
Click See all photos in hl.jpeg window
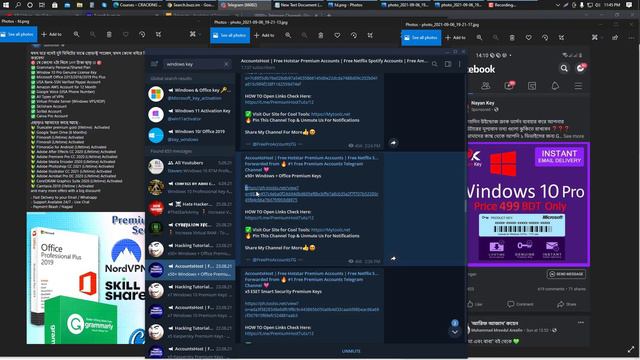pos(18,35)
